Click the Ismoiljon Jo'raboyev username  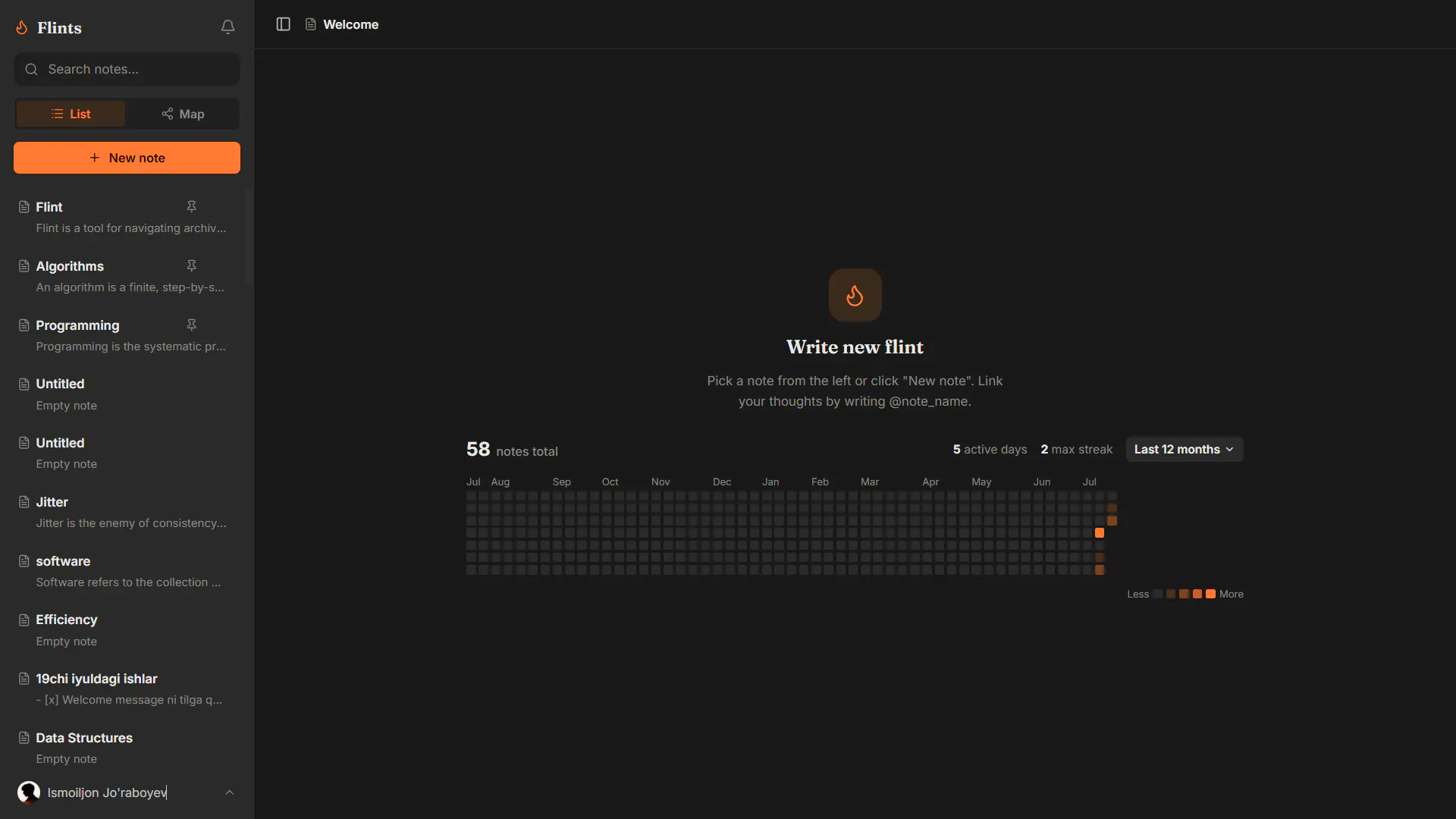click(107, 792)
